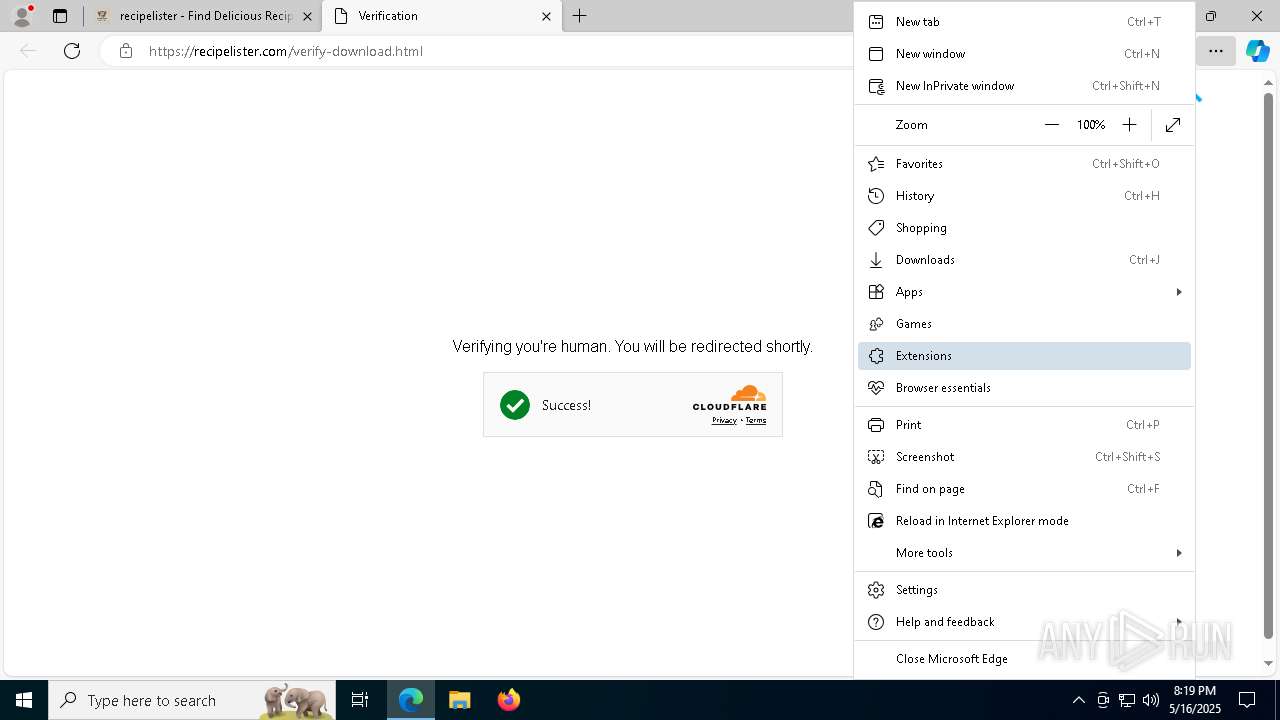The height and width of the screenshot is (720, 1280).
Task: Open the notification center icon
Action: pos(1247,700)
